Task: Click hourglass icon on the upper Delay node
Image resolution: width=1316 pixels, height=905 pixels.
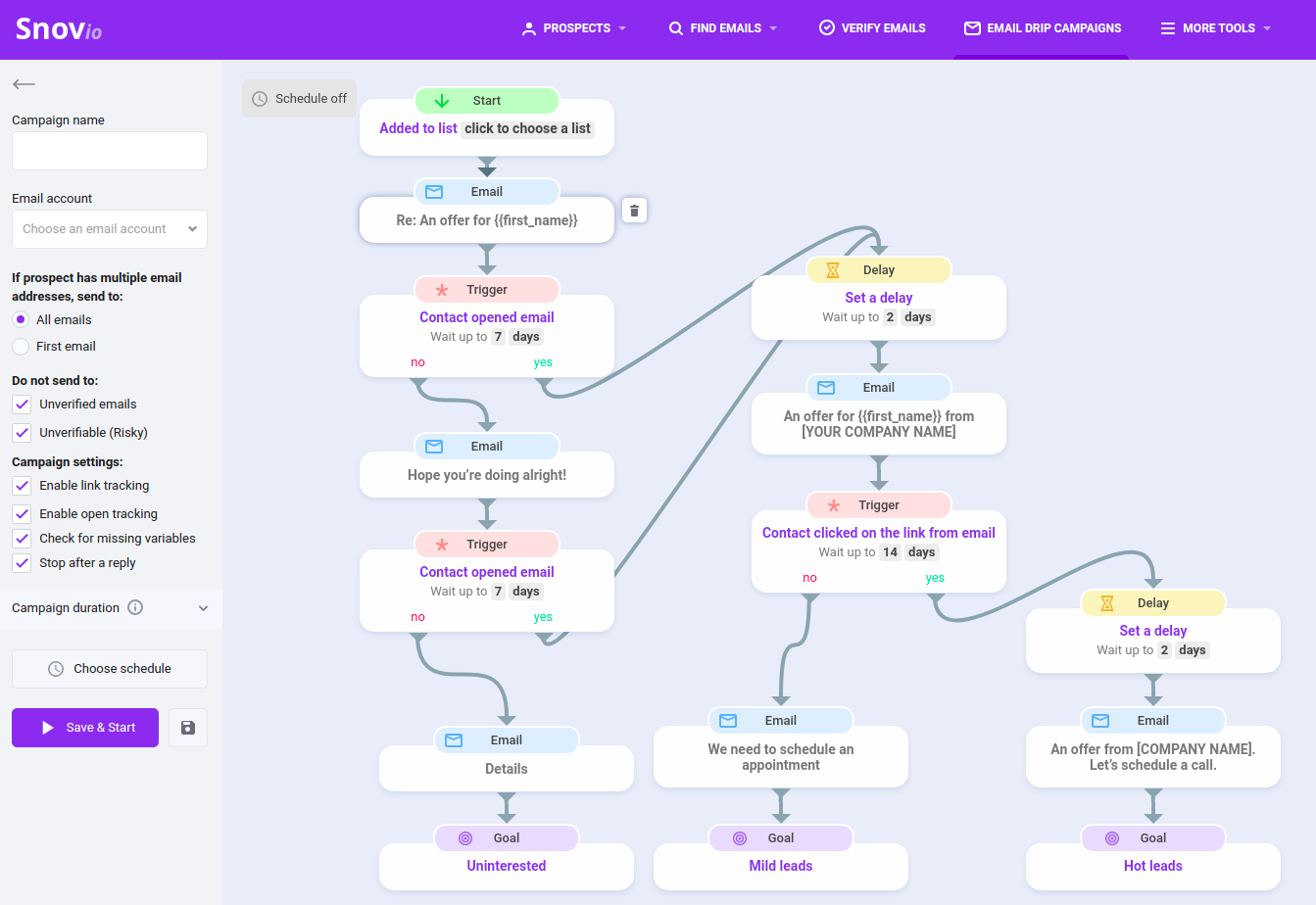Action: pos(833,270)
